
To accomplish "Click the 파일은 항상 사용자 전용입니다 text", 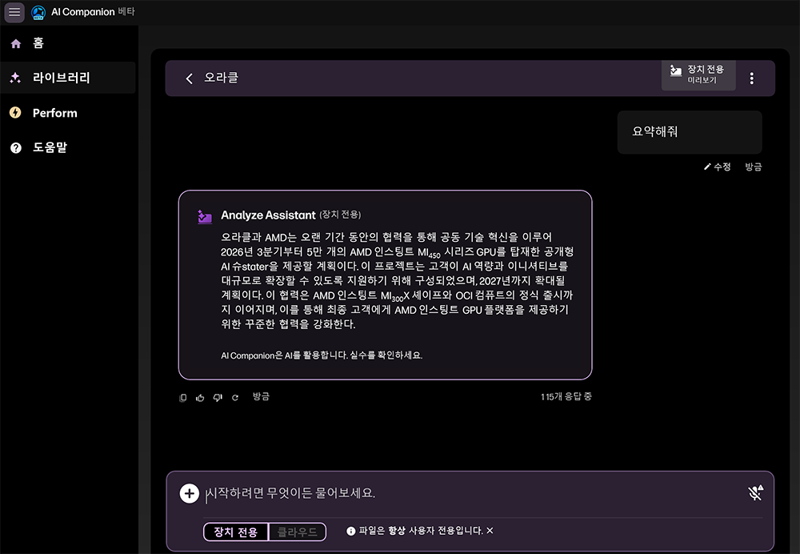I will pyautogui.click(x=420, y=531).
